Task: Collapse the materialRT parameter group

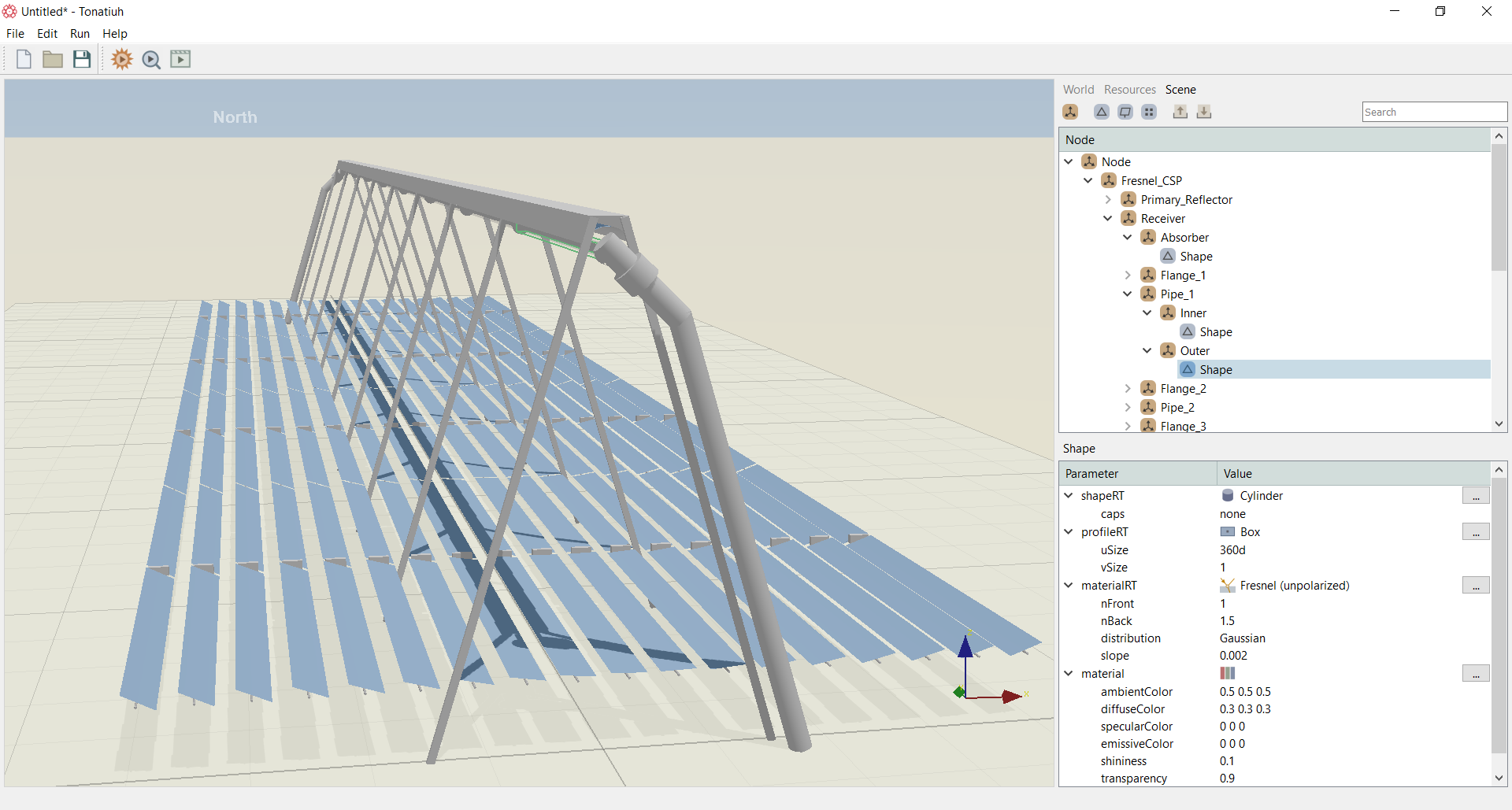Action: 1069,585
